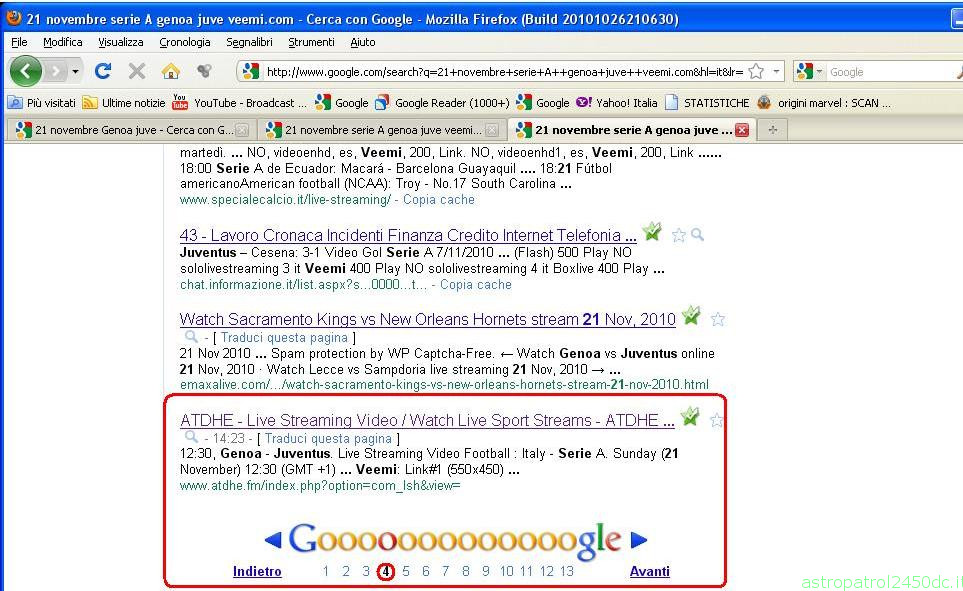Open the Yahoo! Italia bookmark
Screen dimensions: 963x591
pos(617,103)
